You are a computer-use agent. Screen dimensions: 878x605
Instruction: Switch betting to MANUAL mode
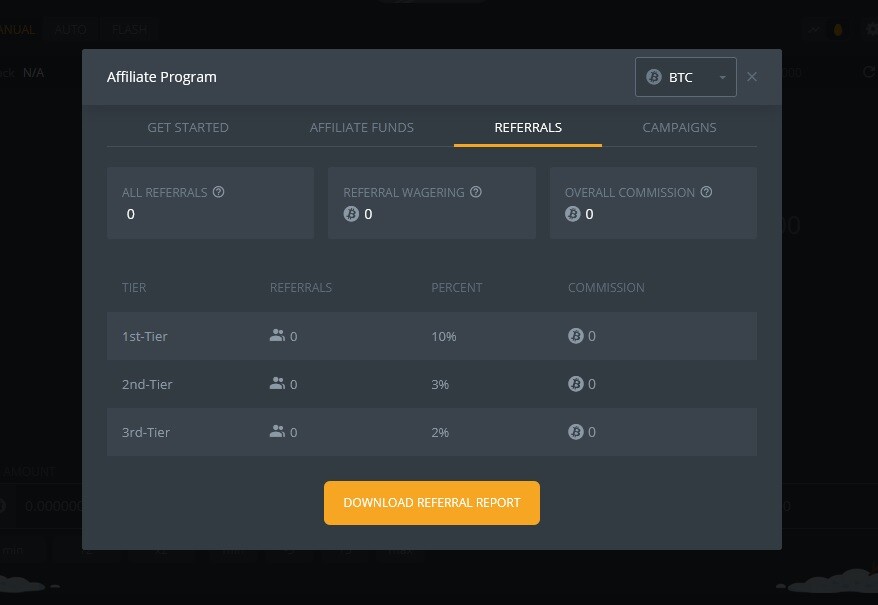point(16,29)
